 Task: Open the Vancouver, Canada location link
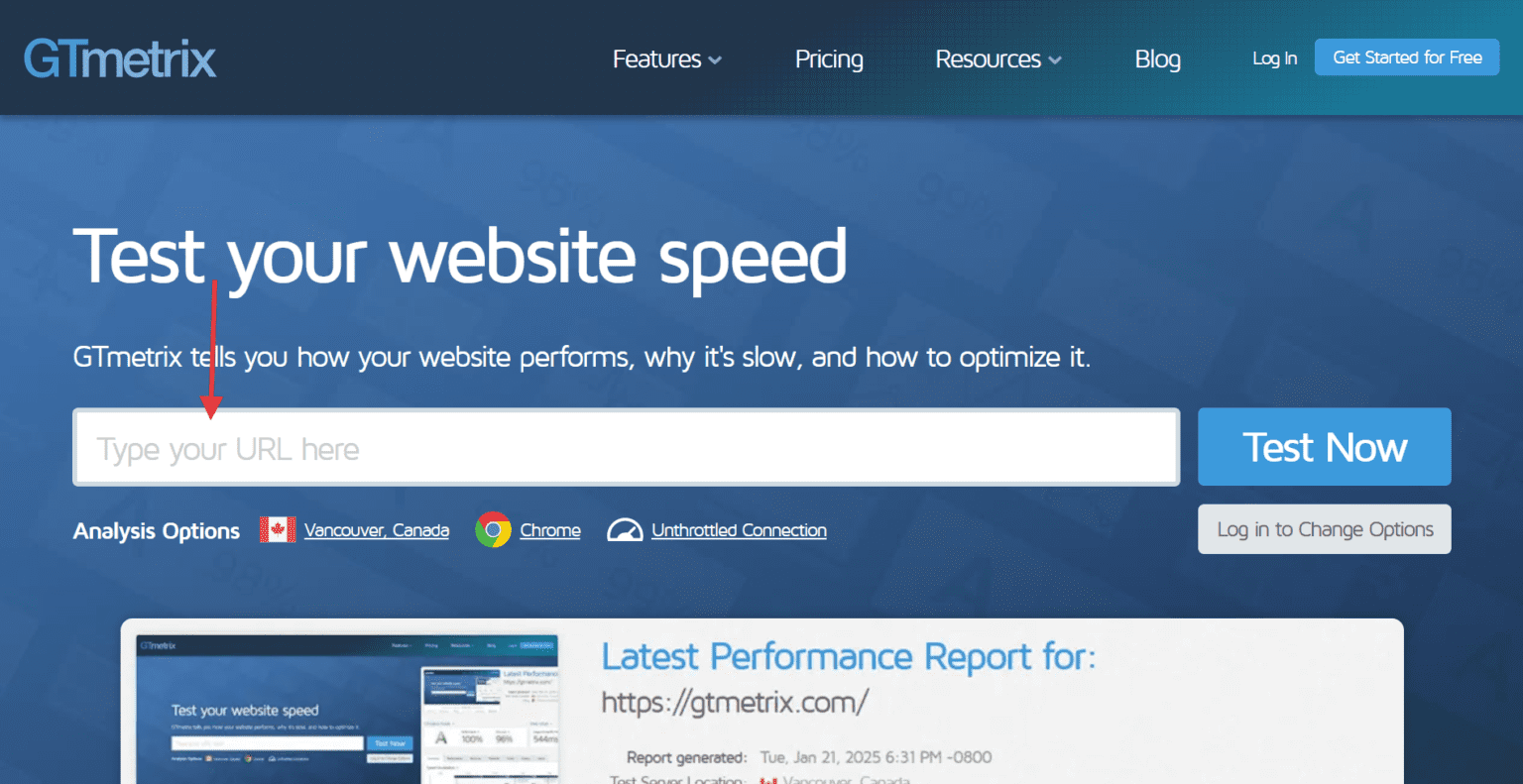click(x=377, y=529)
